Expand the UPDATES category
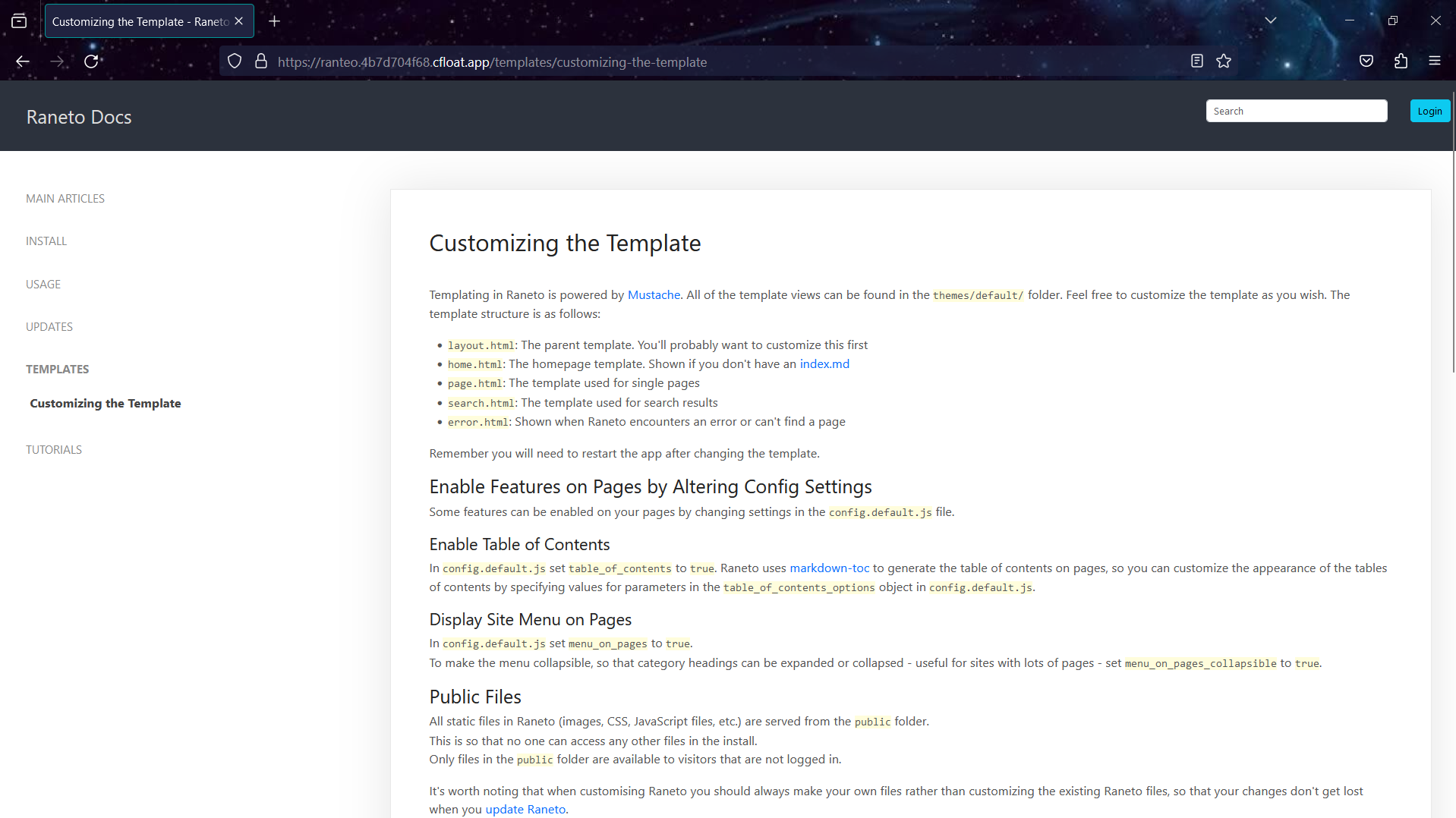Viewport: 1456px width, 818px height. pyautogui.click(x=49, y=327)
